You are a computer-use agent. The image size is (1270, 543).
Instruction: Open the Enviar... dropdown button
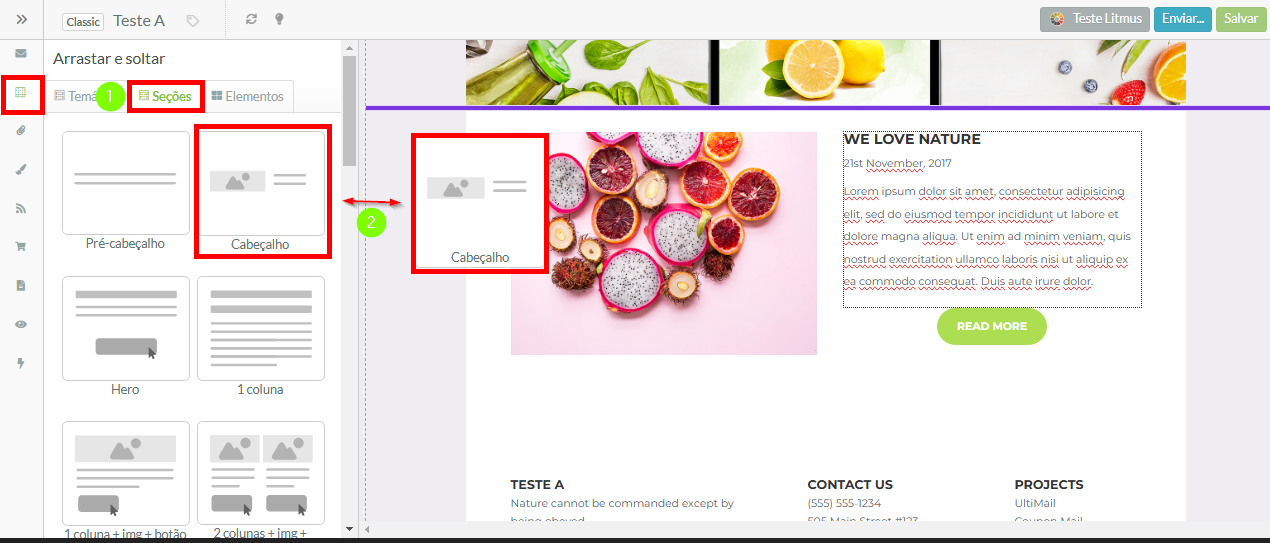(x=1183, y=19)
